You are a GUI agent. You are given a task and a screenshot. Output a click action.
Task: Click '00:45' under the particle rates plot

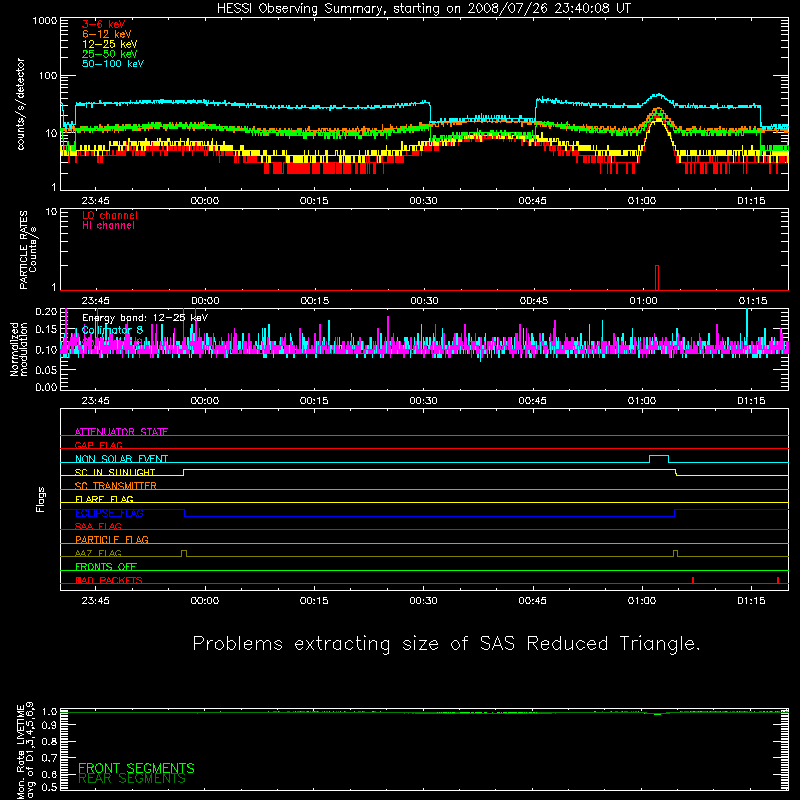(534, 301)
